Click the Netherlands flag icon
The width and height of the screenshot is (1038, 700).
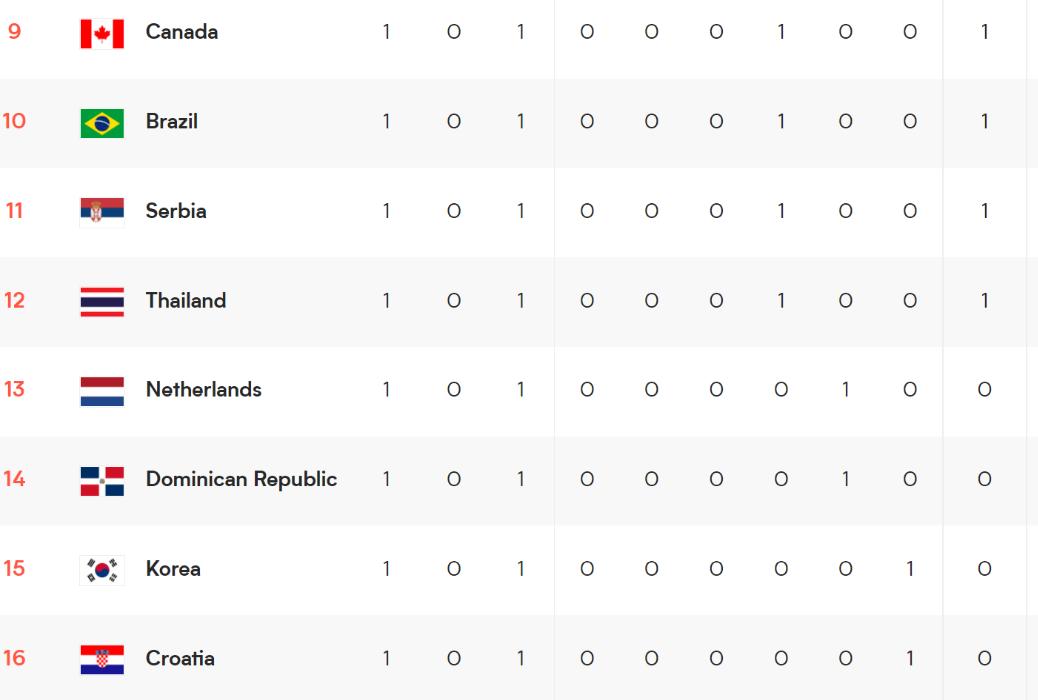point(102,390)
